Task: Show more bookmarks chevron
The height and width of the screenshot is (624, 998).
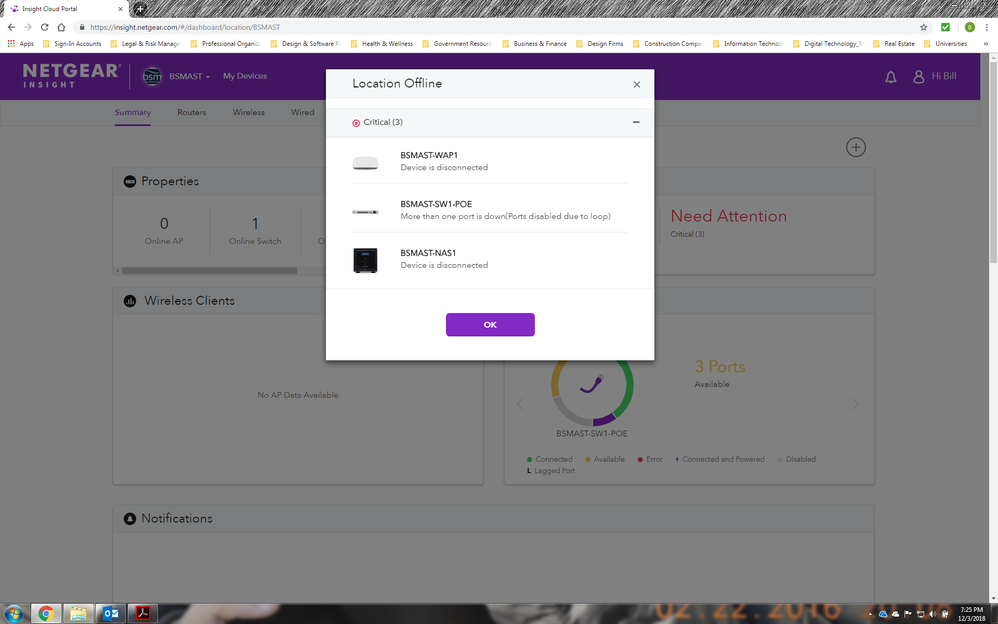Action: (x=986, y=44)
